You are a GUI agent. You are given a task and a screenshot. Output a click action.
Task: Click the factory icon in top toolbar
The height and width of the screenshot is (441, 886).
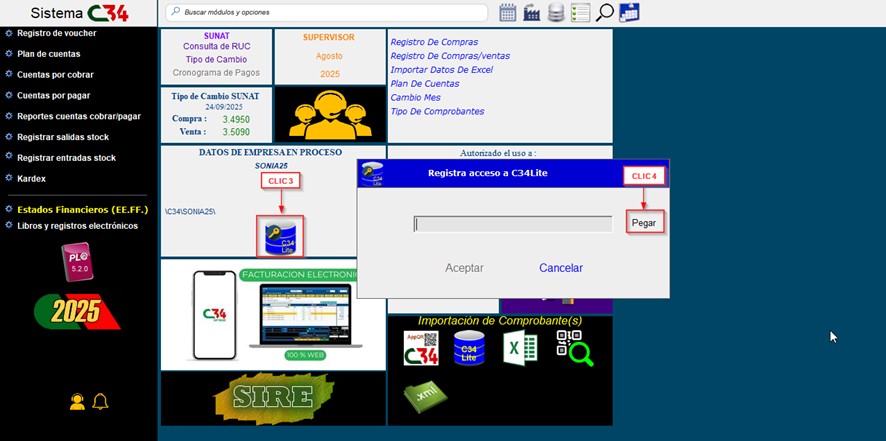(532, 13)
